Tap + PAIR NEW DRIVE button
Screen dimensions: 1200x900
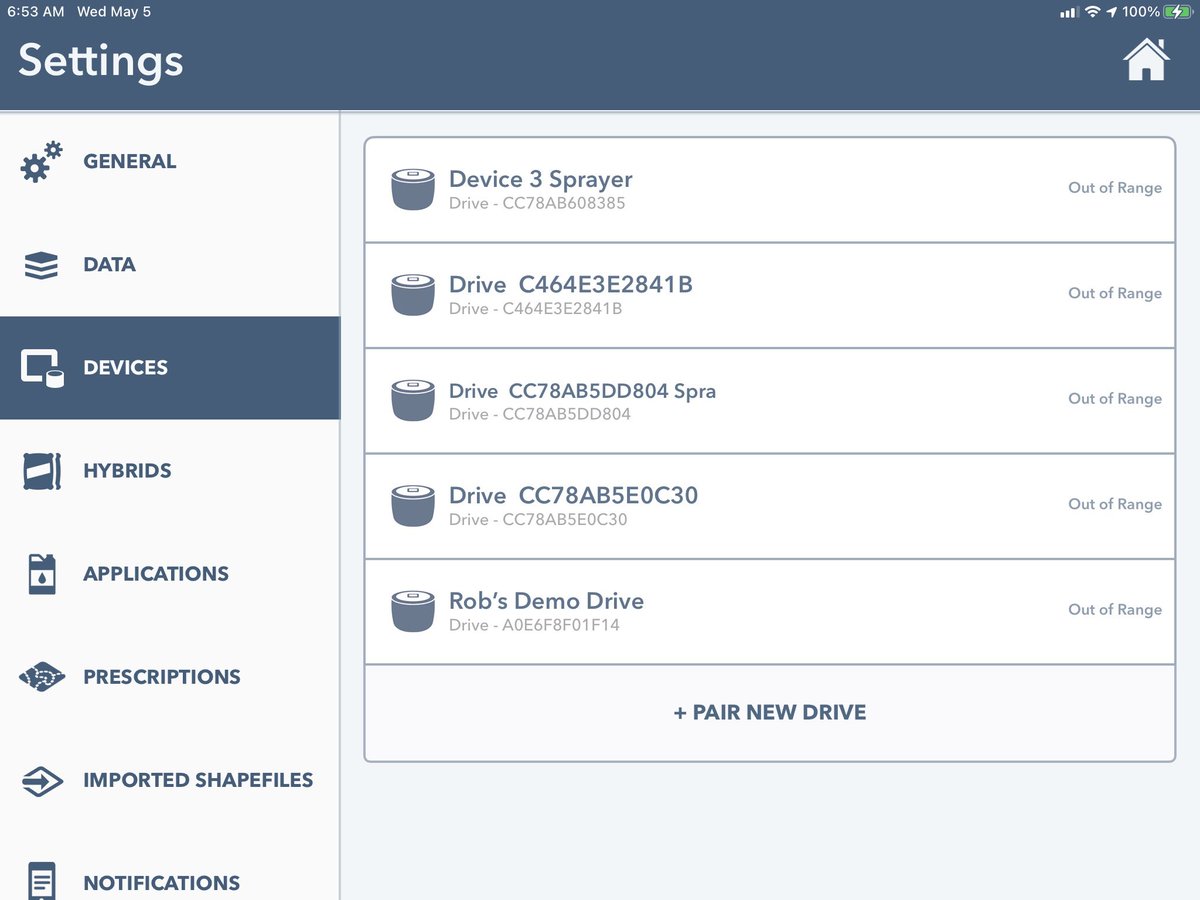click(770, 713)
